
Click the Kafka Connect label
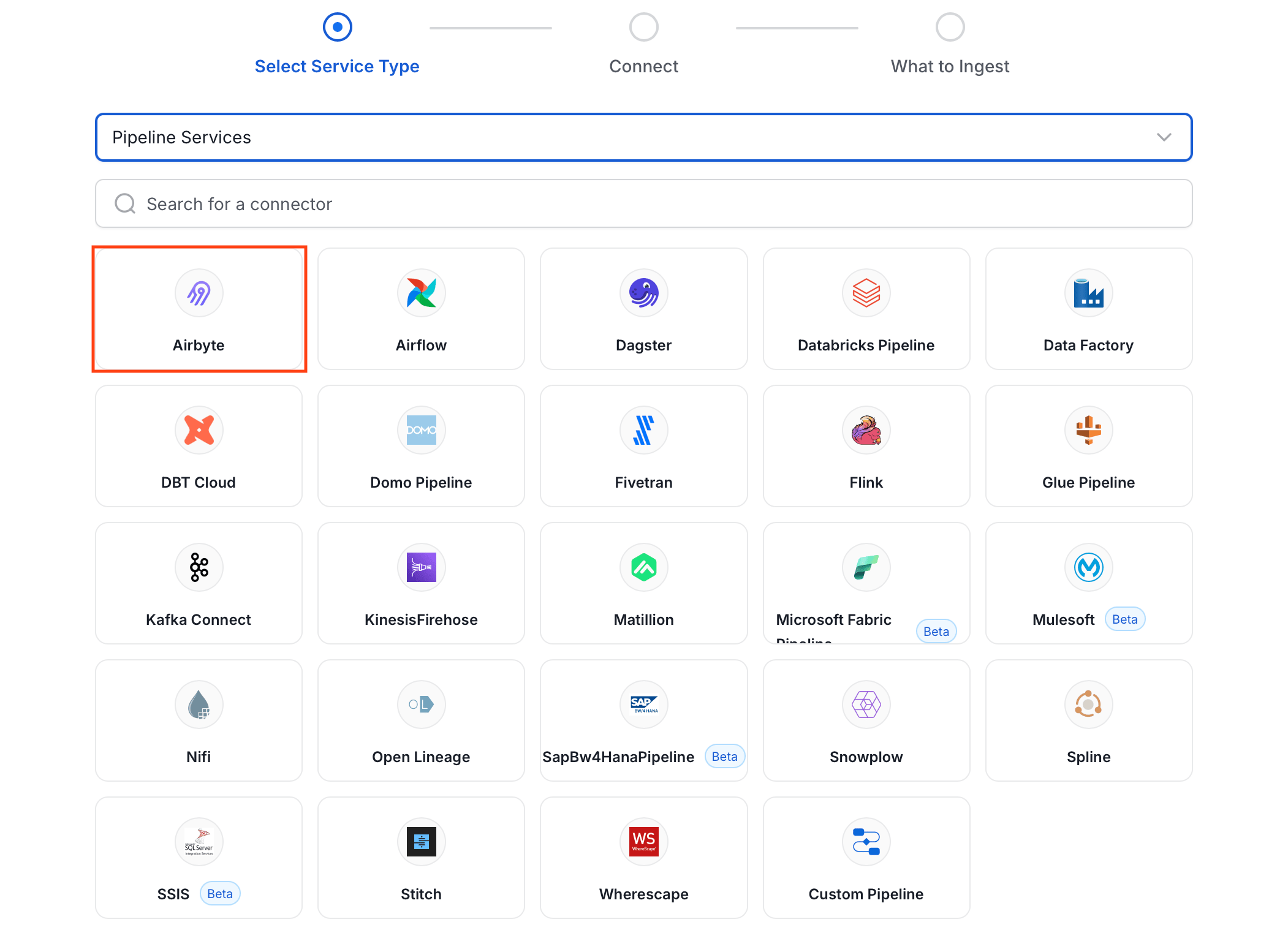coord(199,619)
